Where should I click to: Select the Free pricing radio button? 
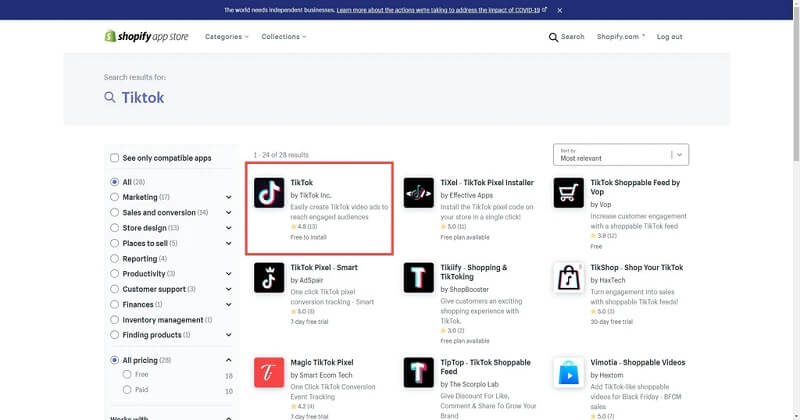pyautogui.click(x=127, y=375)
